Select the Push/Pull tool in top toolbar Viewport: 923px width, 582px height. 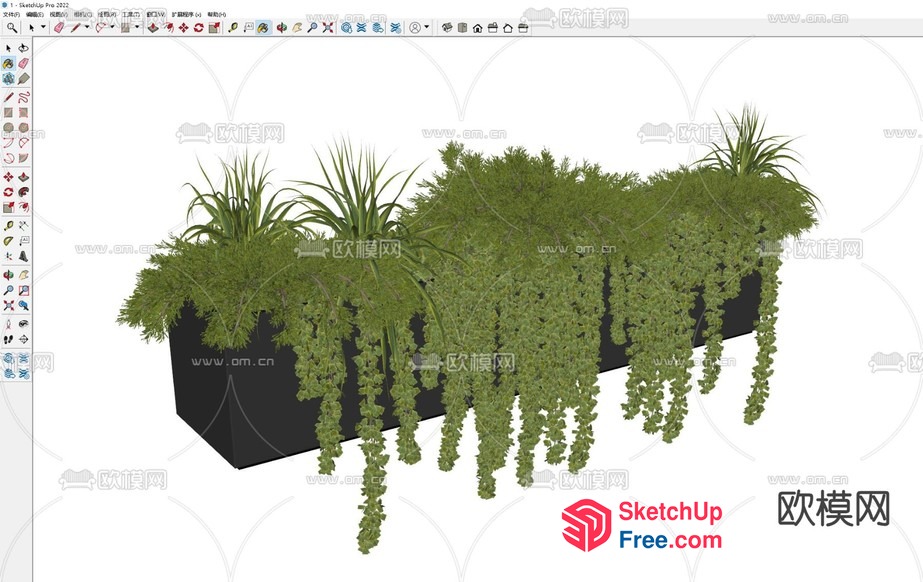[x=153, y=28]
